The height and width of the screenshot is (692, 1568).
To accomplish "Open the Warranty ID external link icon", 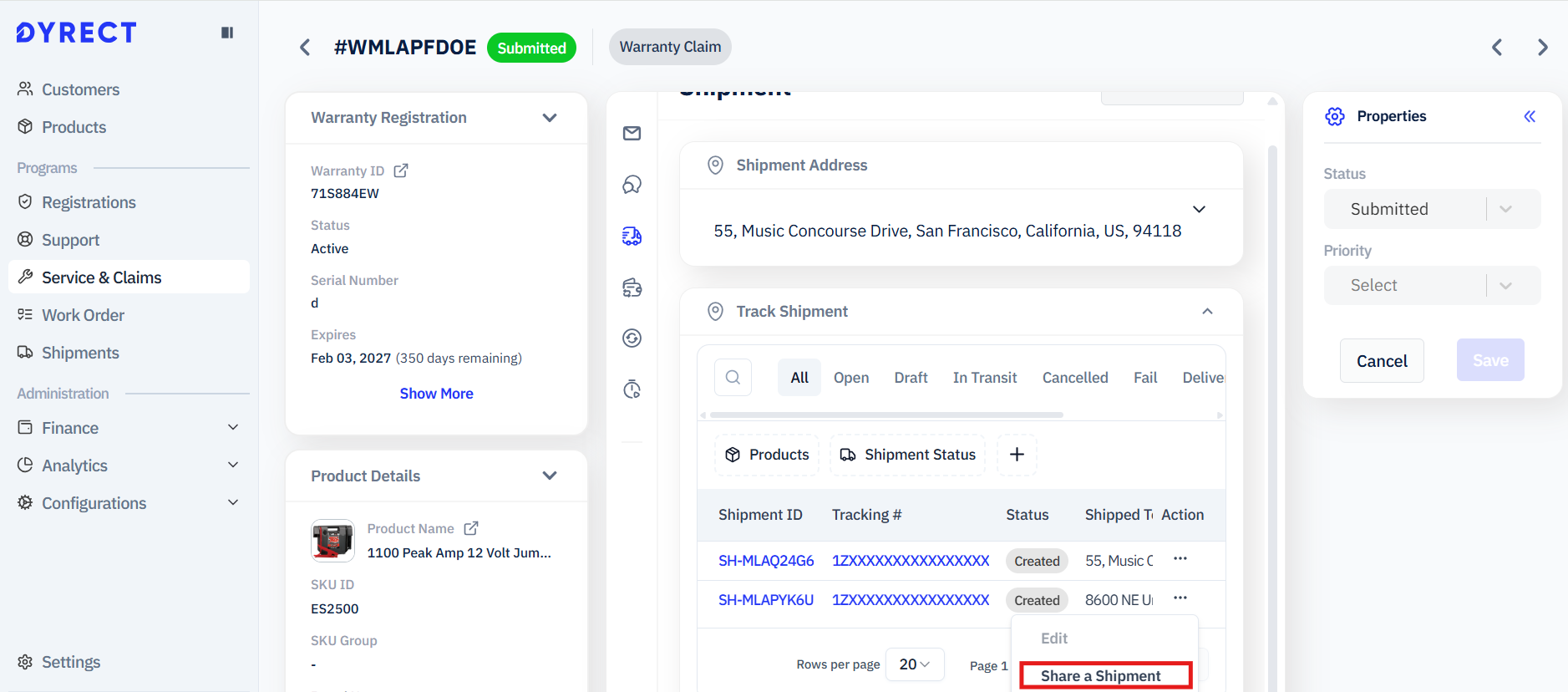I will pos(401,170).
